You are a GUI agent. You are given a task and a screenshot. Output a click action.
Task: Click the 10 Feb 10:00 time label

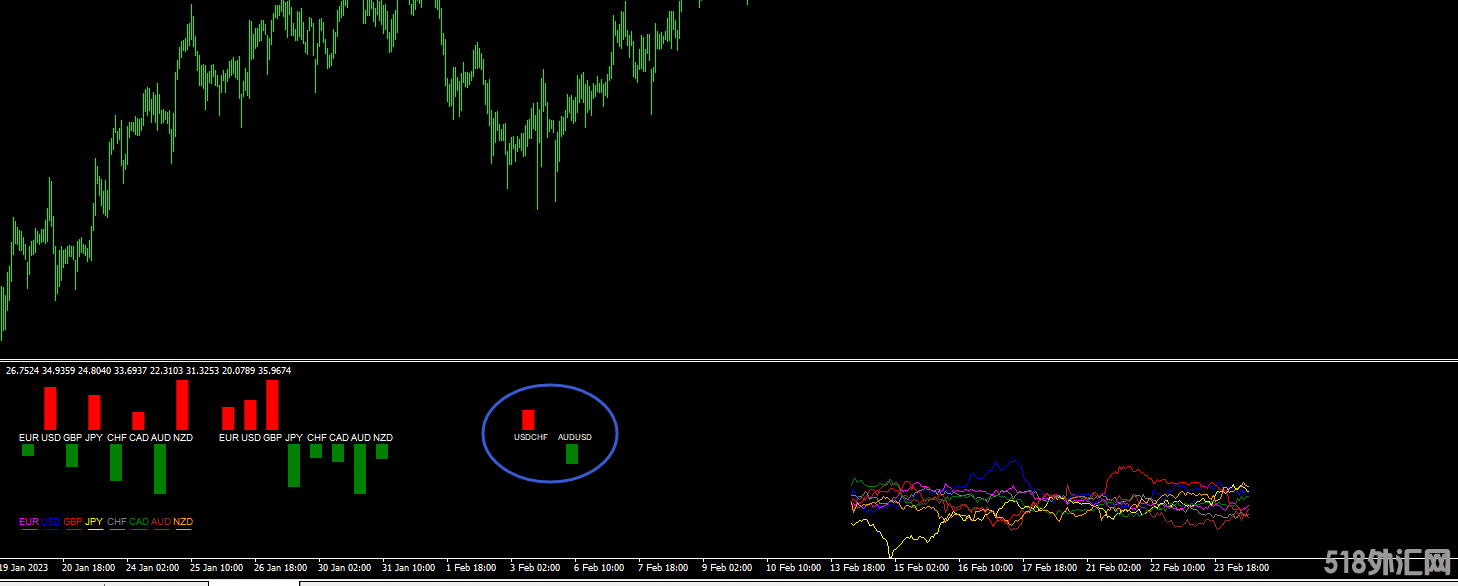(x=794, y=568)
